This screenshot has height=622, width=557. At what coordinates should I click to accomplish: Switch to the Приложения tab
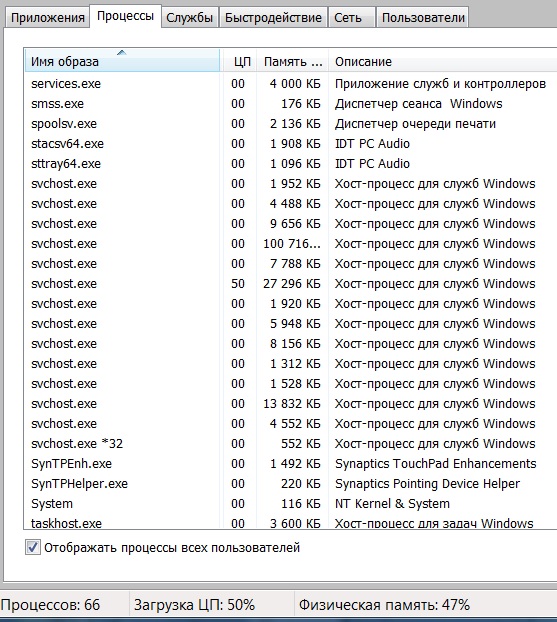tap(47, 17)
